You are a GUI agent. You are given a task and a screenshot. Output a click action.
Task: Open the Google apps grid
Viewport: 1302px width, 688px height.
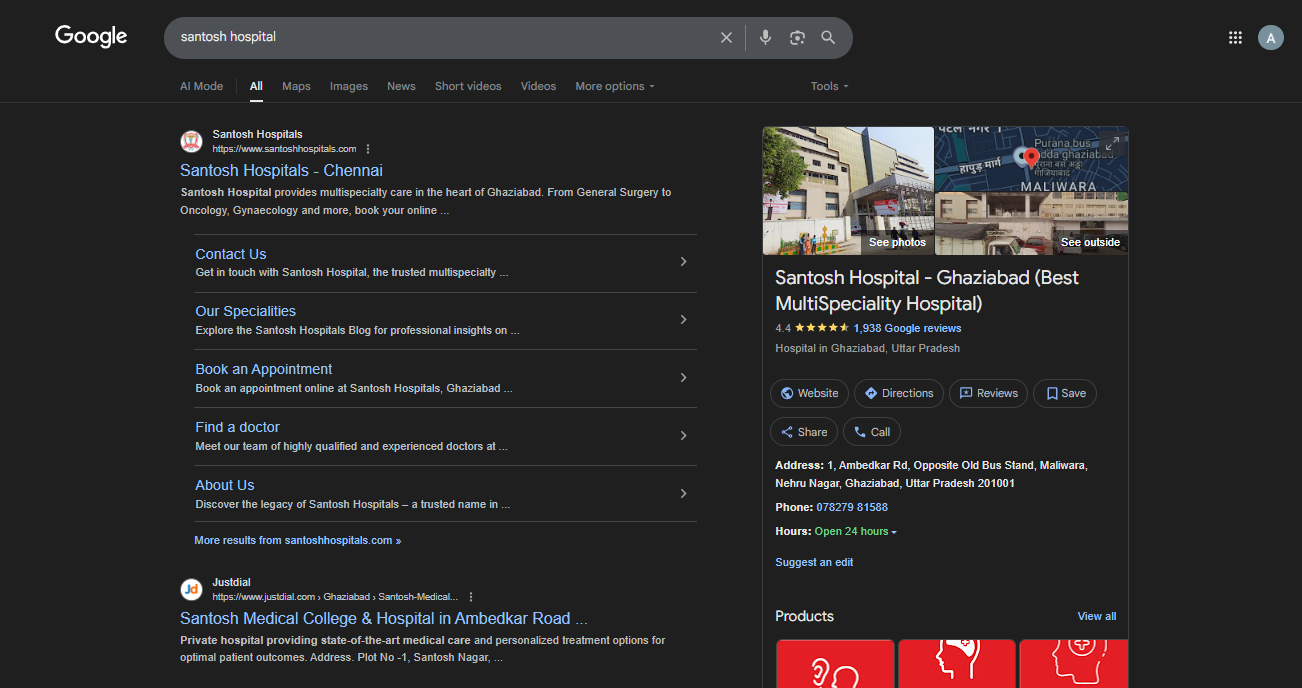click(1235, 38)
